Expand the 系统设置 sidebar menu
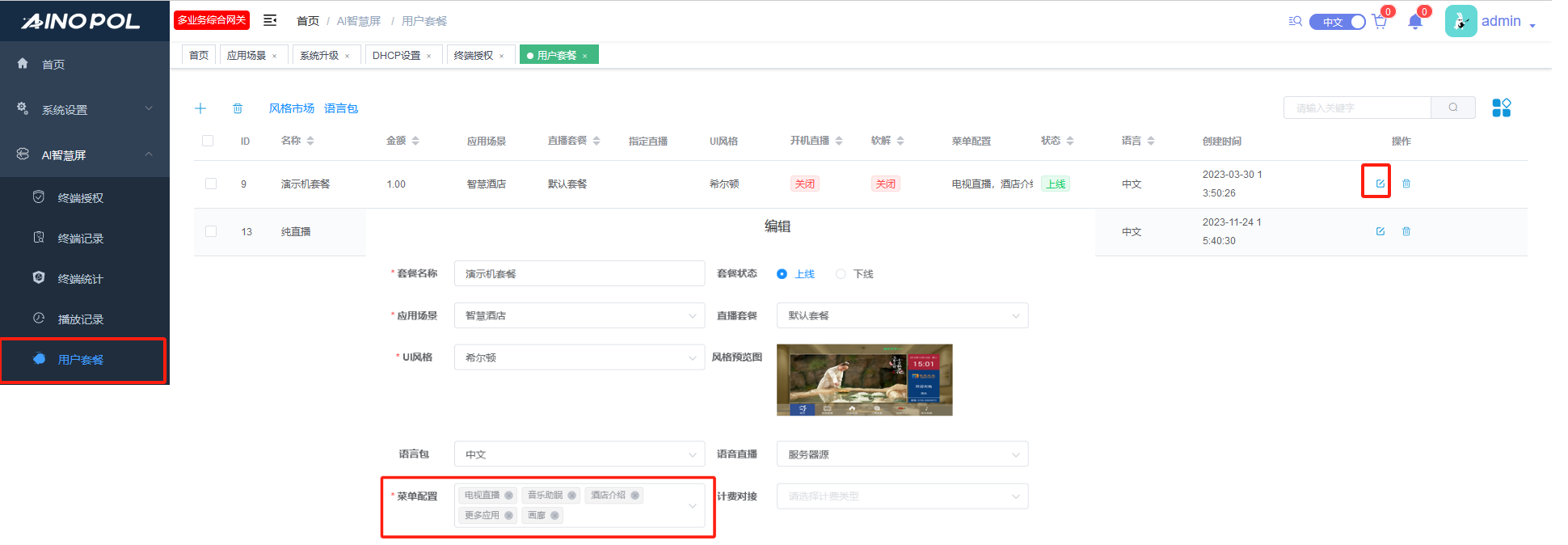Image resolution: width=1568 pixels, height=545 pixels. (x=85, y=109)
